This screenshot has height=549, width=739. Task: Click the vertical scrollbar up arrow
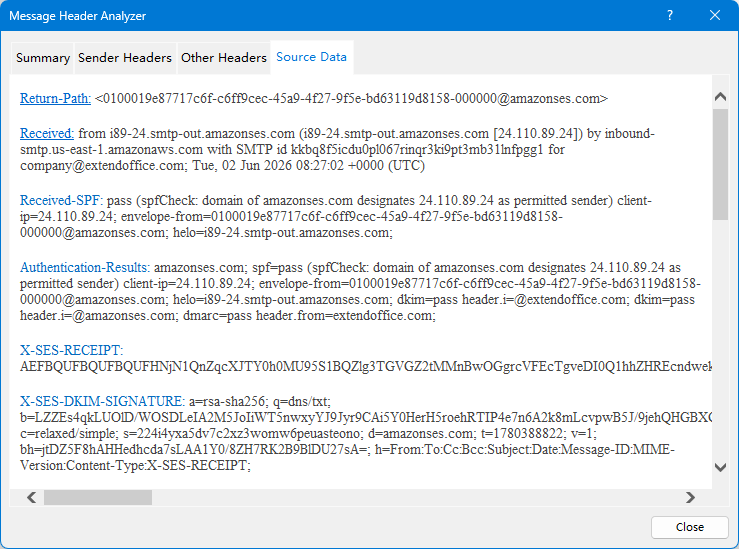tap(720, 97)
